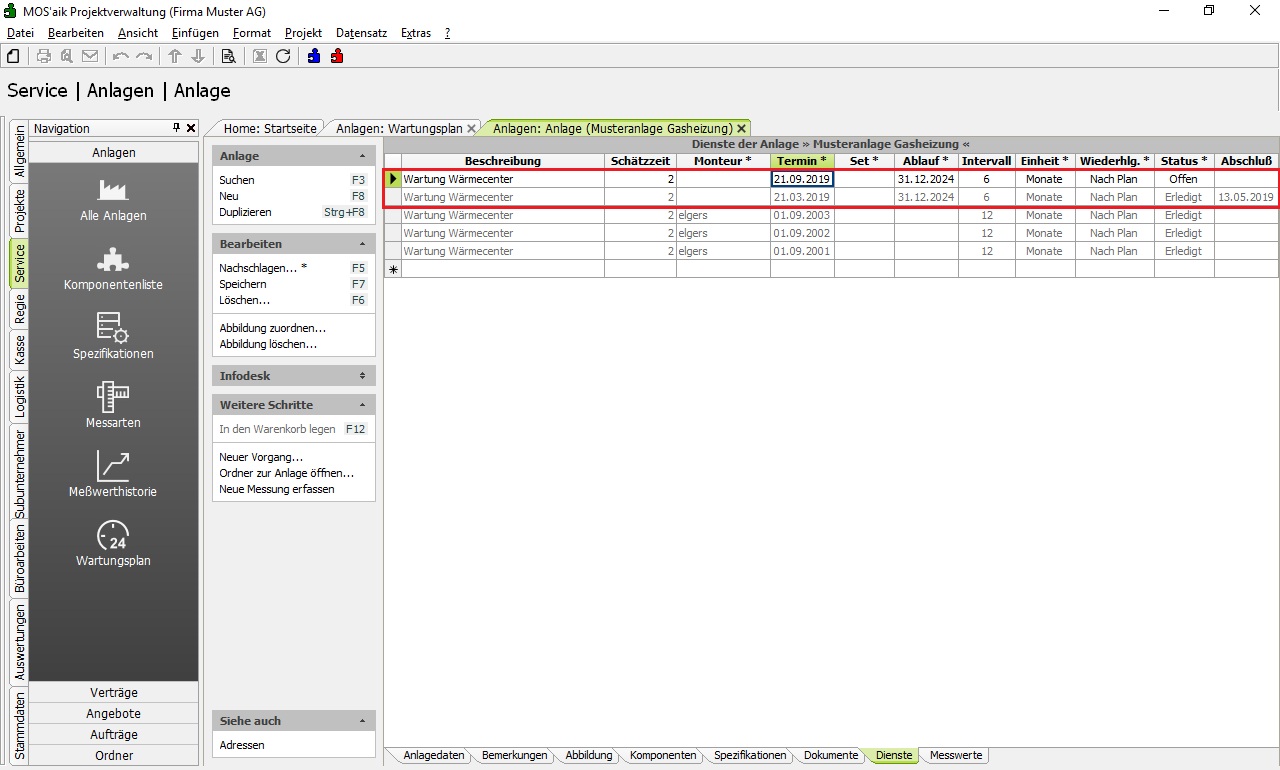Open the Bearbeiten menu

pyautogui.click(x=76, y=33)
